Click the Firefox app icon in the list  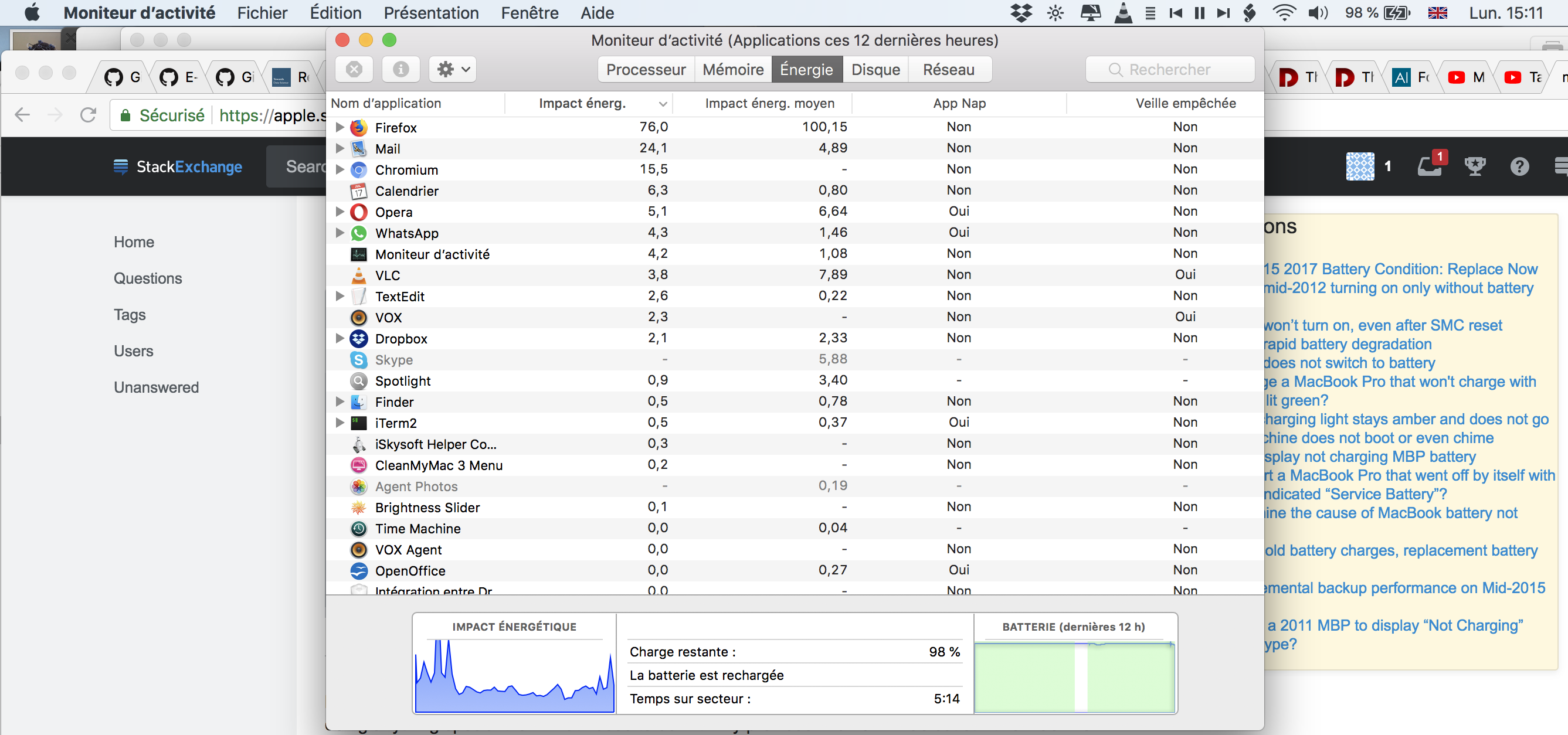tap(358, 127)
